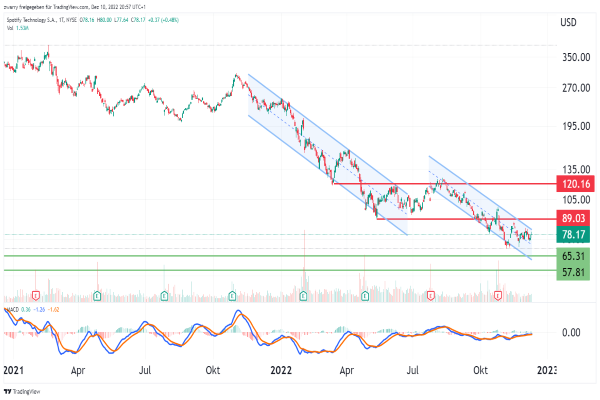Screen dimensions: 600x400
Task: Select the red horizontal line at 120.16
Action: click(x=444, y=184)
